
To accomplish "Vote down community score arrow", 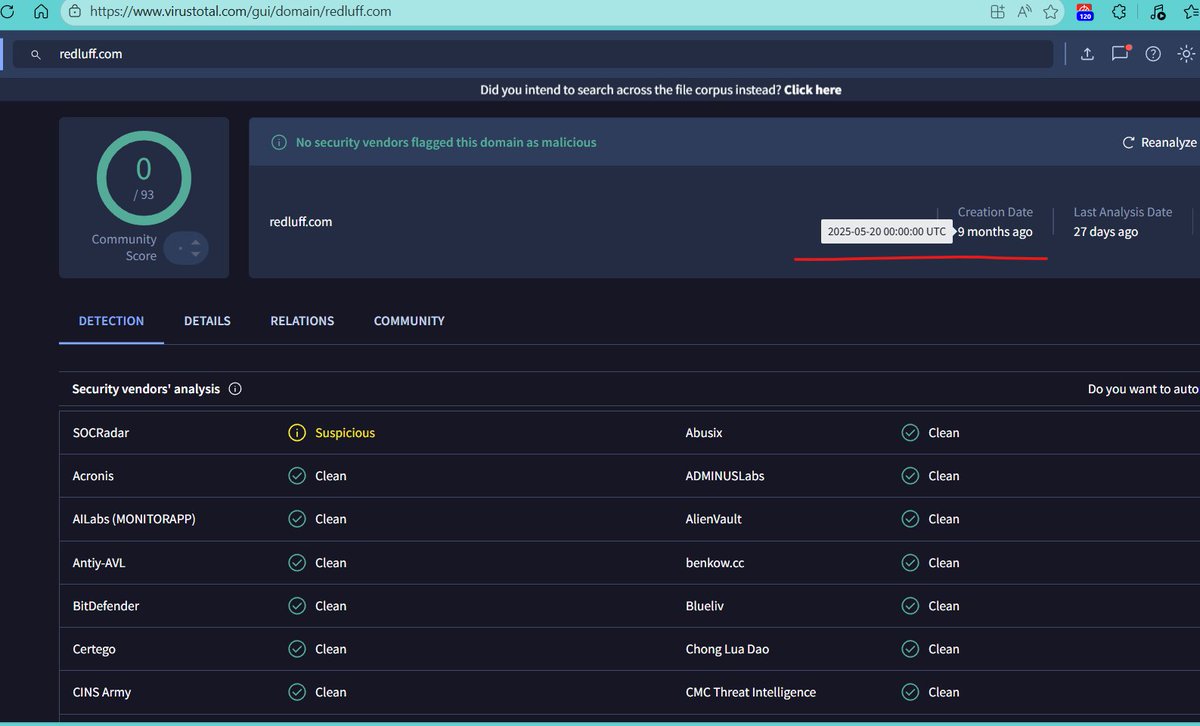I will click(195, 254).
